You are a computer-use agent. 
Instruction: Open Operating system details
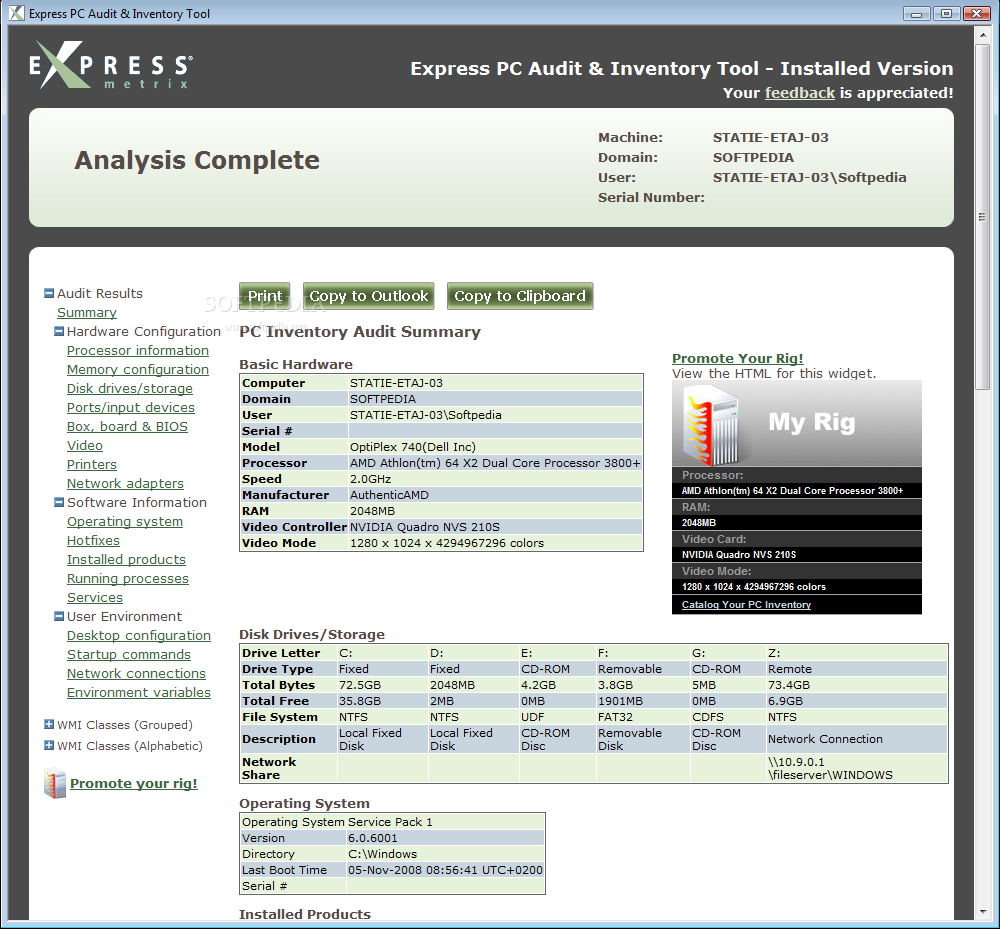pos(125,522)
